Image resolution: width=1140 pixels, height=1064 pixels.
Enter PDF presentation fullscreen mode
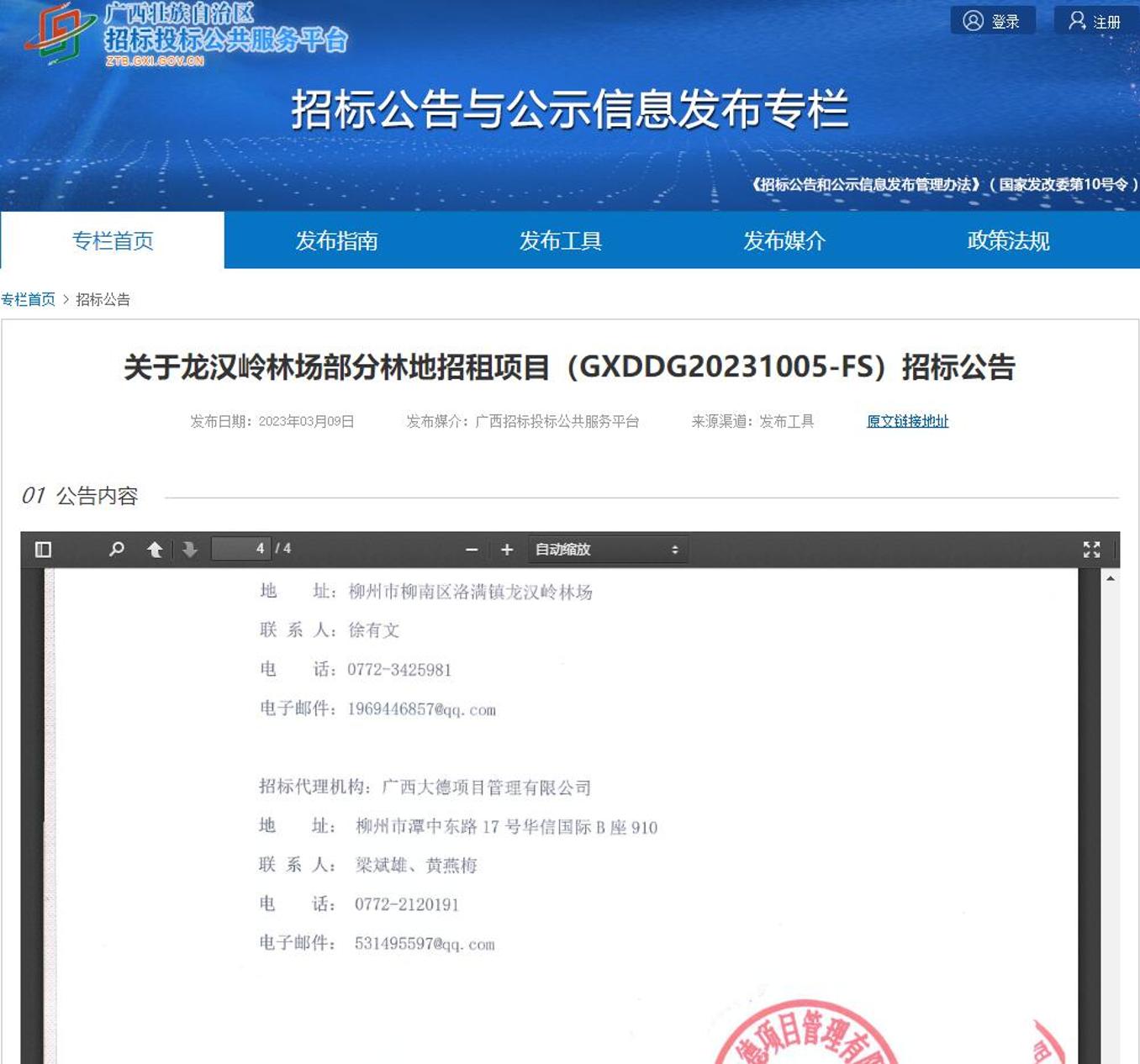pos(1091,550)
